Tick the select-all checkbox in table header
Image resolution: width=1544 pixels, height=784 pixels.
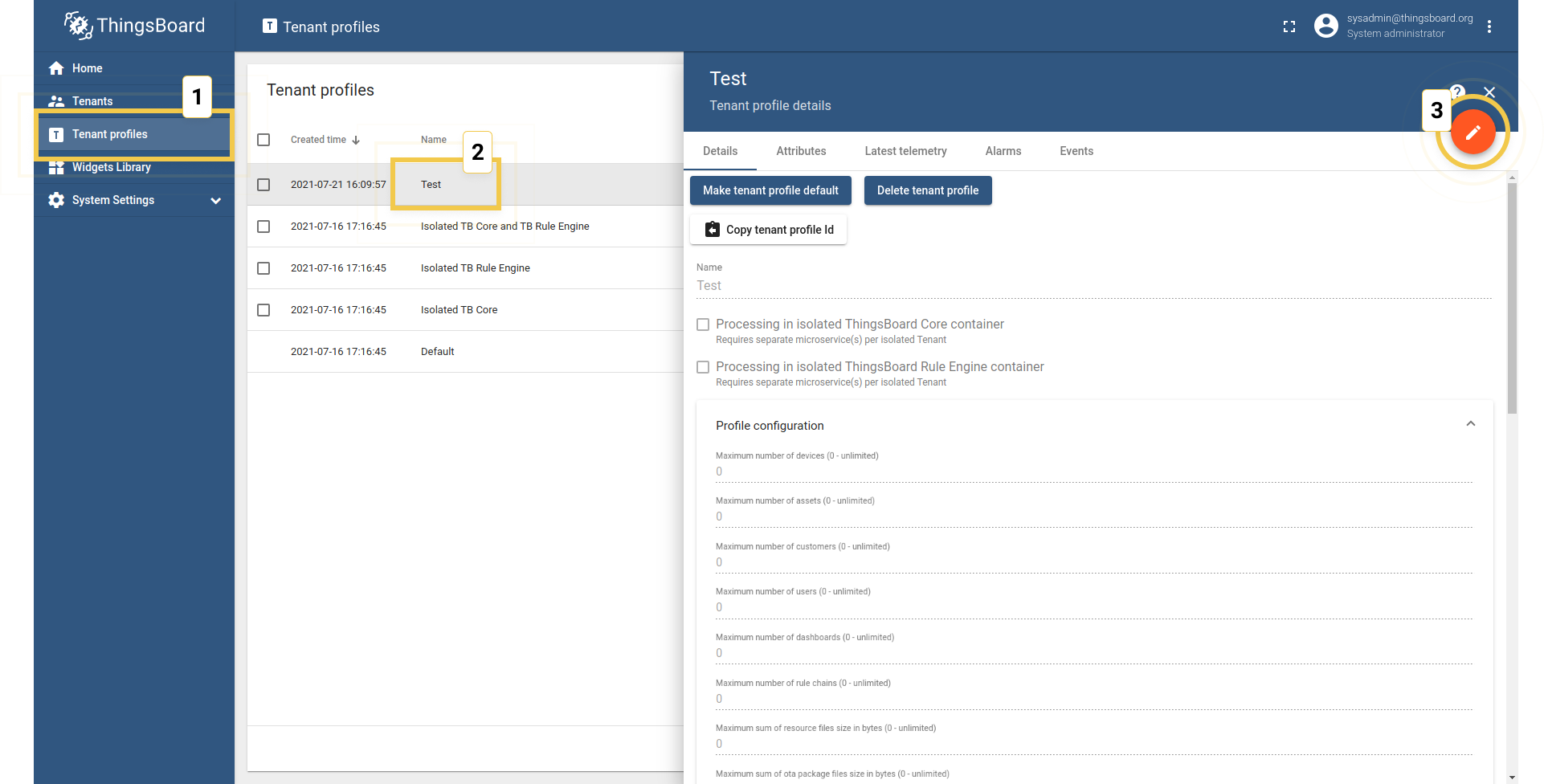click(x=263, y=140)
